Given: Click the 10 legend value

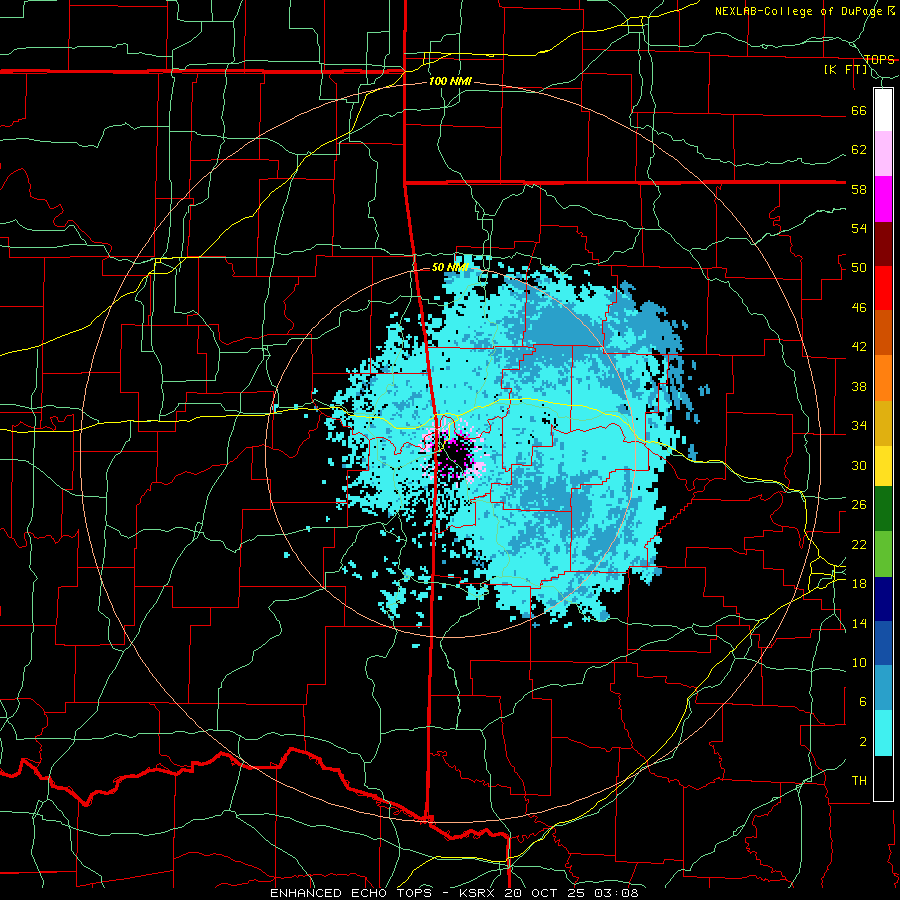Looking at the screenshot, I should [x=859, y=663].
